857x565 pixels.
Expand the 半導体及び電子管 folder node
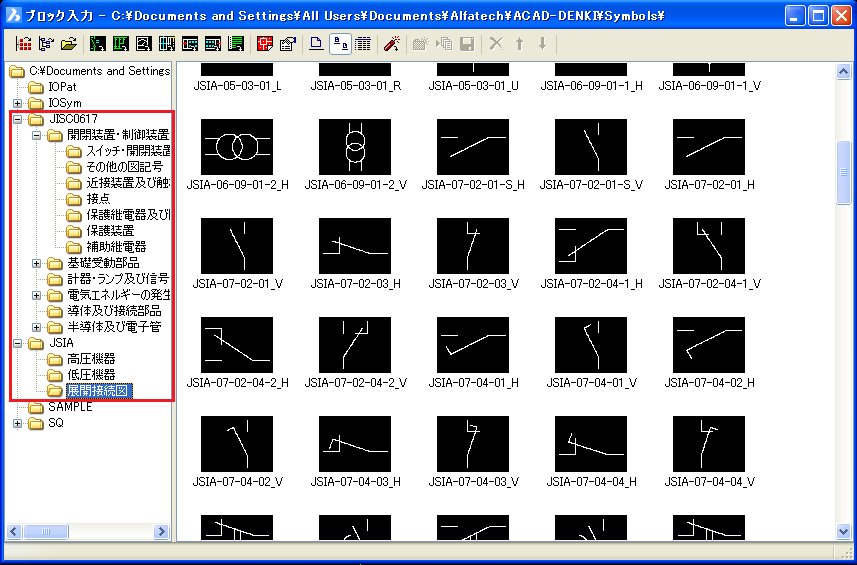[36, 327]
